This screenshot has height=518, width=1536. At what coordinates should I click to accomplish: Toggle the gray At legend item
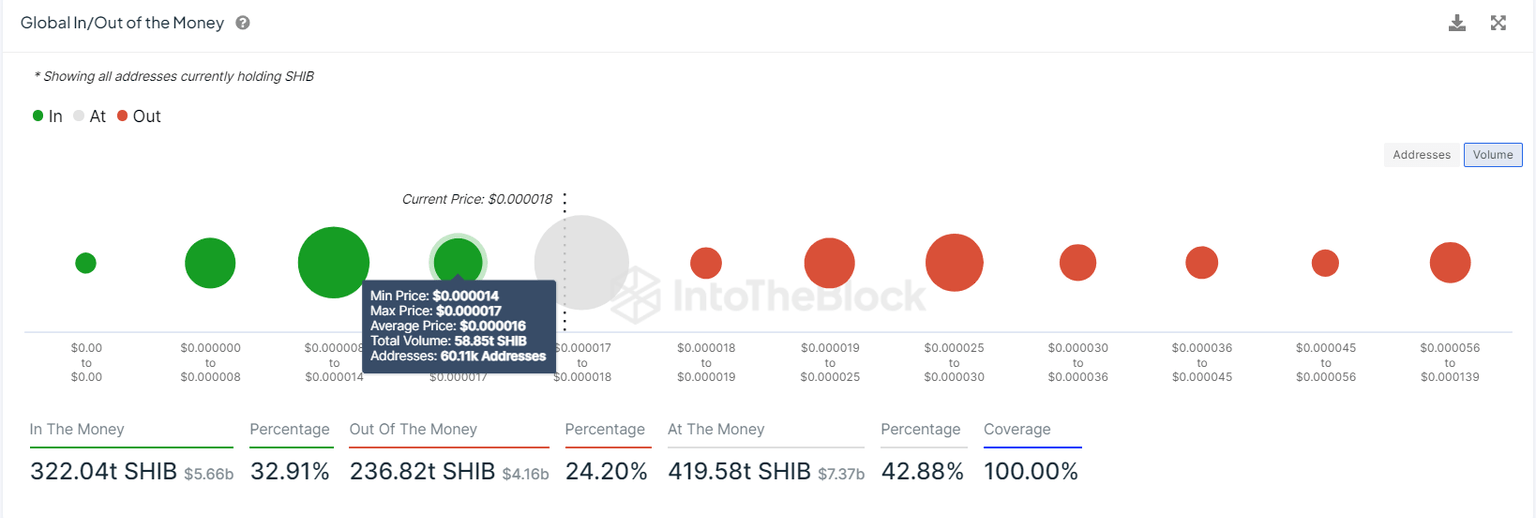click(x=89, y=116)
